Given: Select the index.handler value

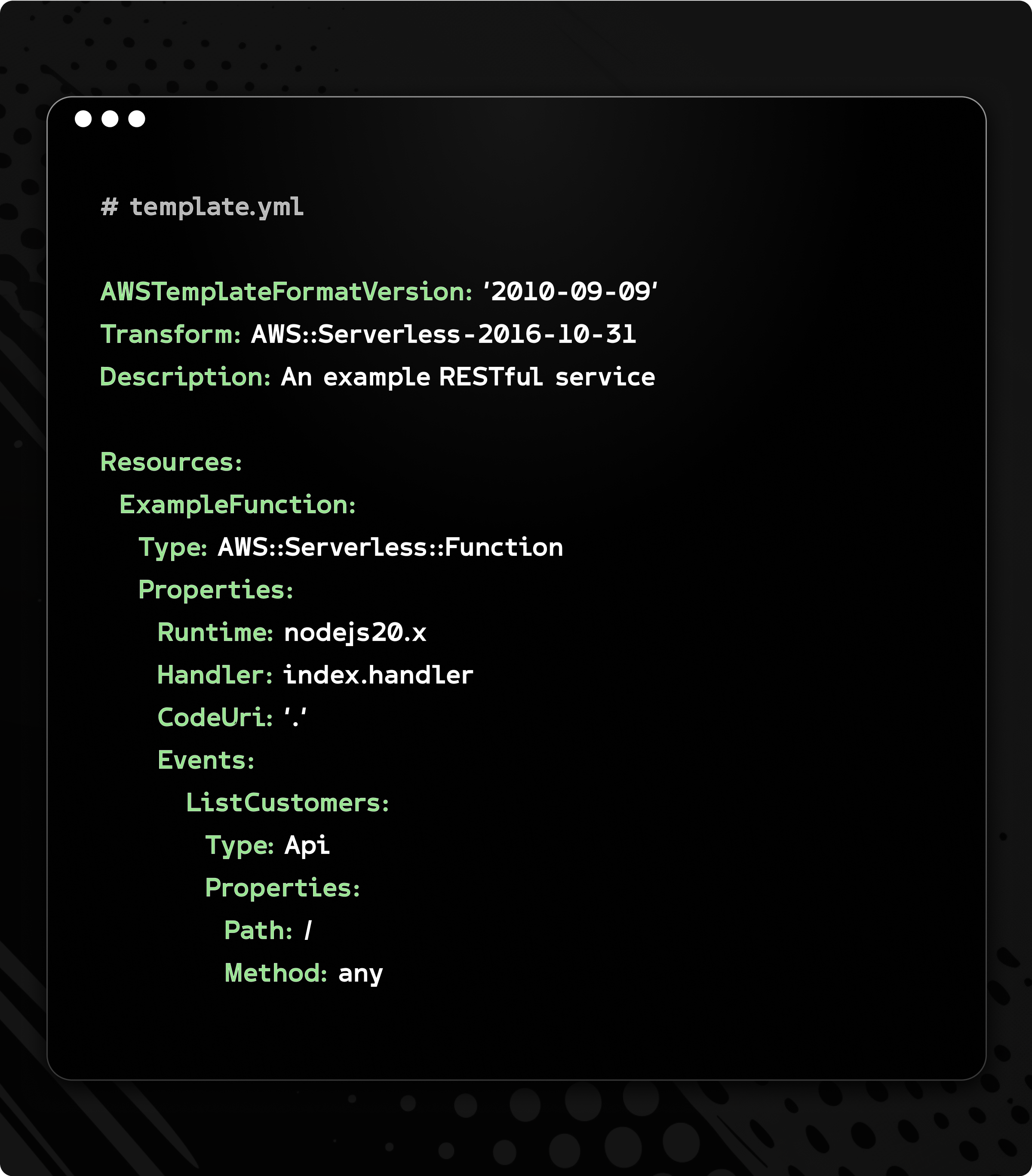Looking at the screenshot, I should 378,675.
